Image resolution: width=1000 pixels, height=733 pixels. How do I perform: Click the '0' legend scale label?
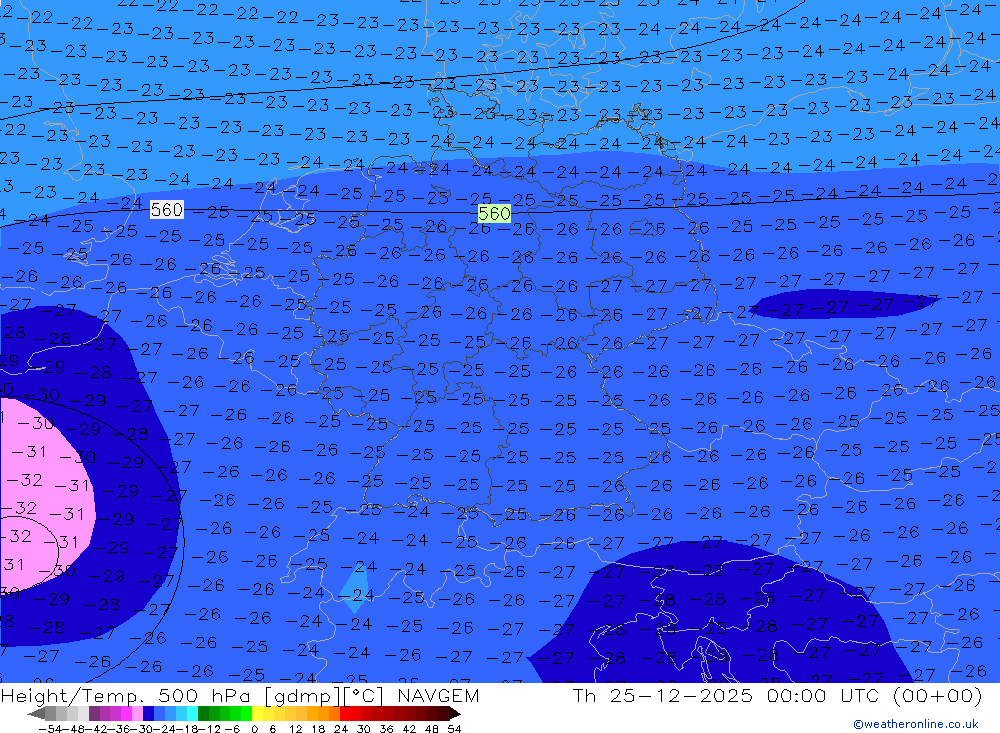tap(254, 729)
